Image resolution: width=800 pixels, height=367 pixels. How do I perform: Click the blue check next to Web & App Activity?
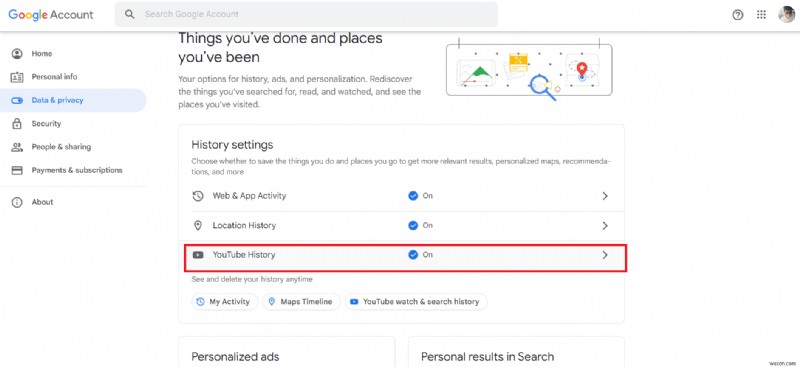413,196
